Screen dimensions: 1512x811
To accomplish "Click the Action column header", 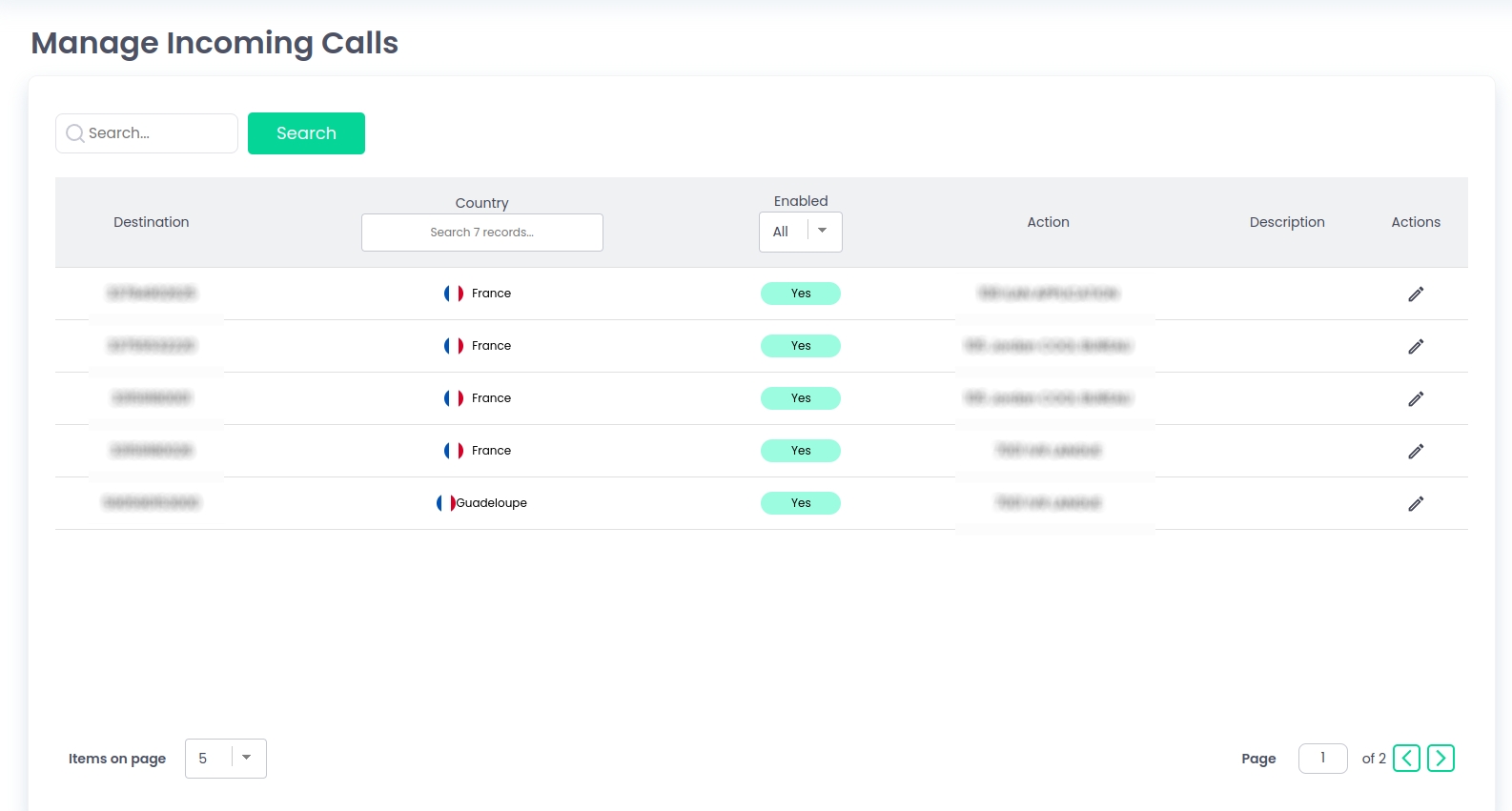I will point(1048,222).
